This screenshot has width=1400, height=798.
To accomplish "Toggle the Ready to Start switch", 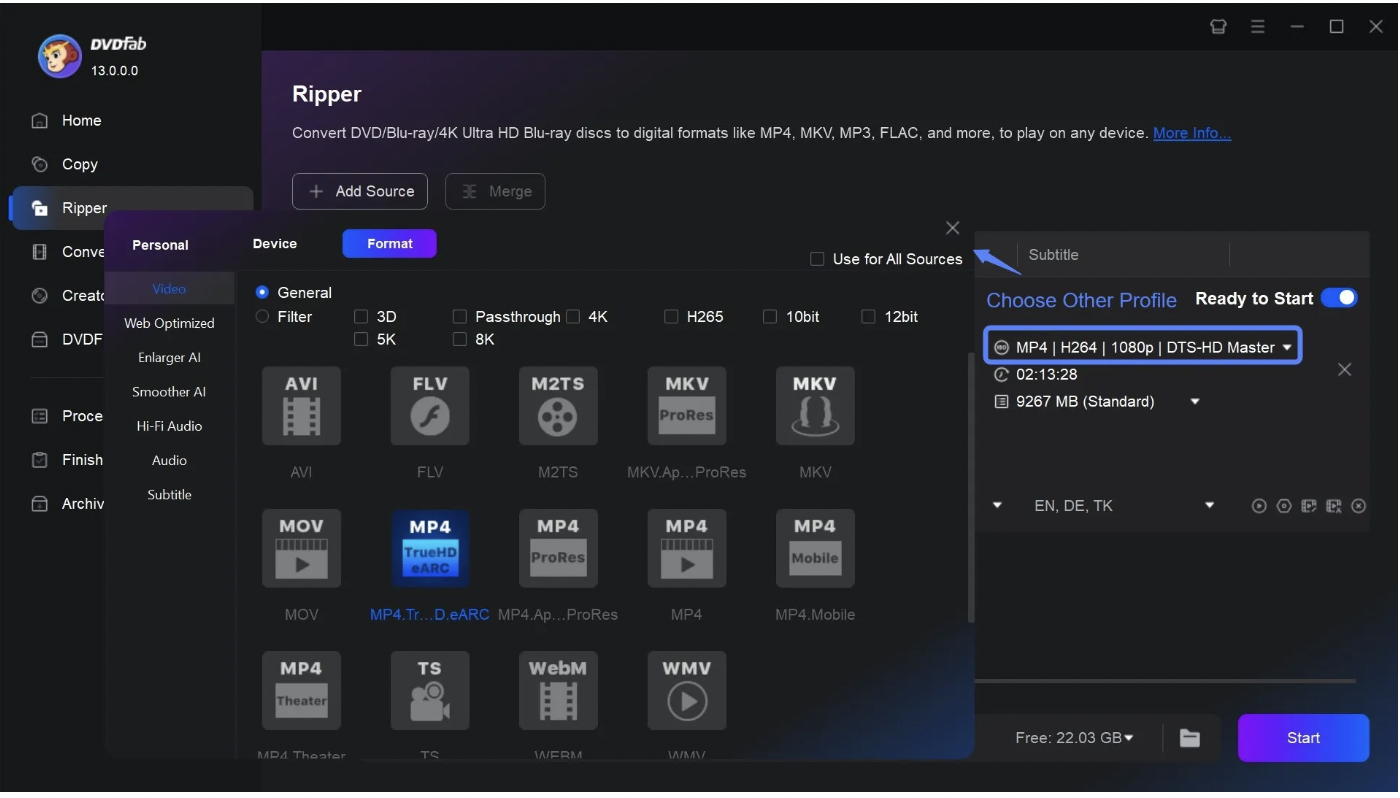I will tap(1339, 298).
